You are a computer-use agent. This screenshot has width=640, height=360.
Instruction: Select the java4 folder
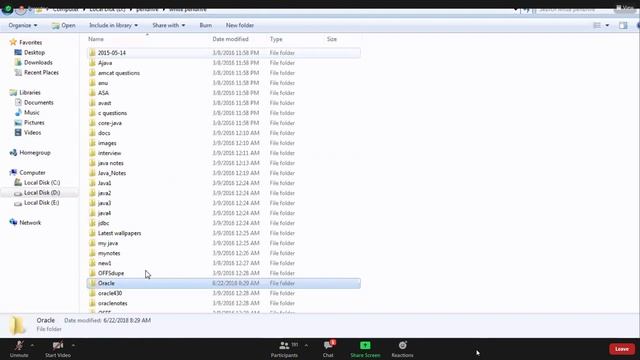click(224, 213)
